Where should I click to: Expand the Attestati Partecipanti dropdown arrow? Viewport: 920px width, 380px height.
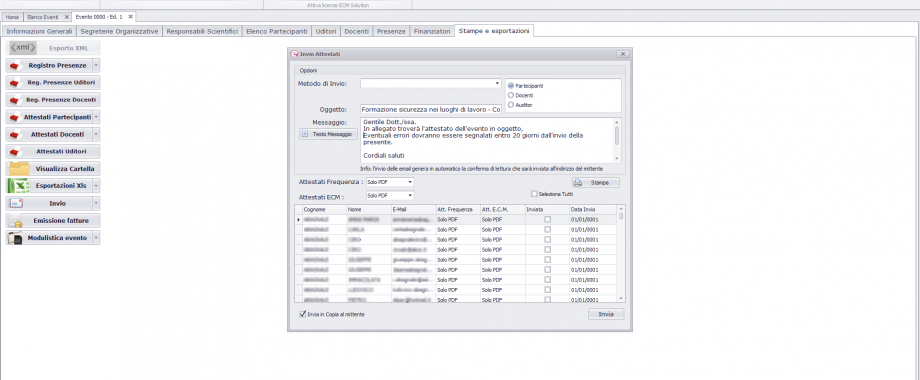(x=96, y=117)
